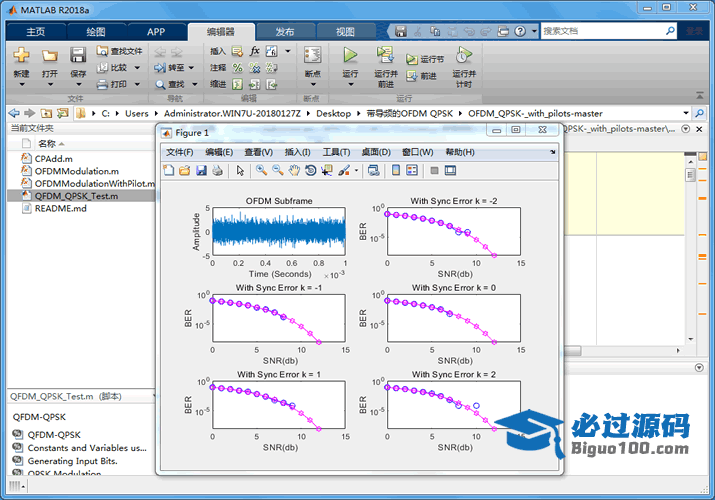Image resolution: width=715 pixels, height=500 pixels.
Task: Click the OFDM Subframe plot
Action: [279, 232]
